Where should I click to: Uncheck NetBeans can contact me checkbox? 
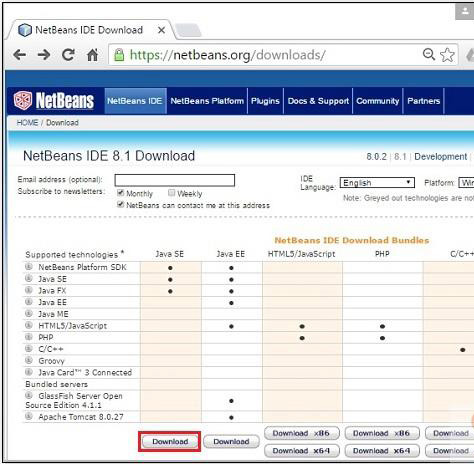click(120, 204)
